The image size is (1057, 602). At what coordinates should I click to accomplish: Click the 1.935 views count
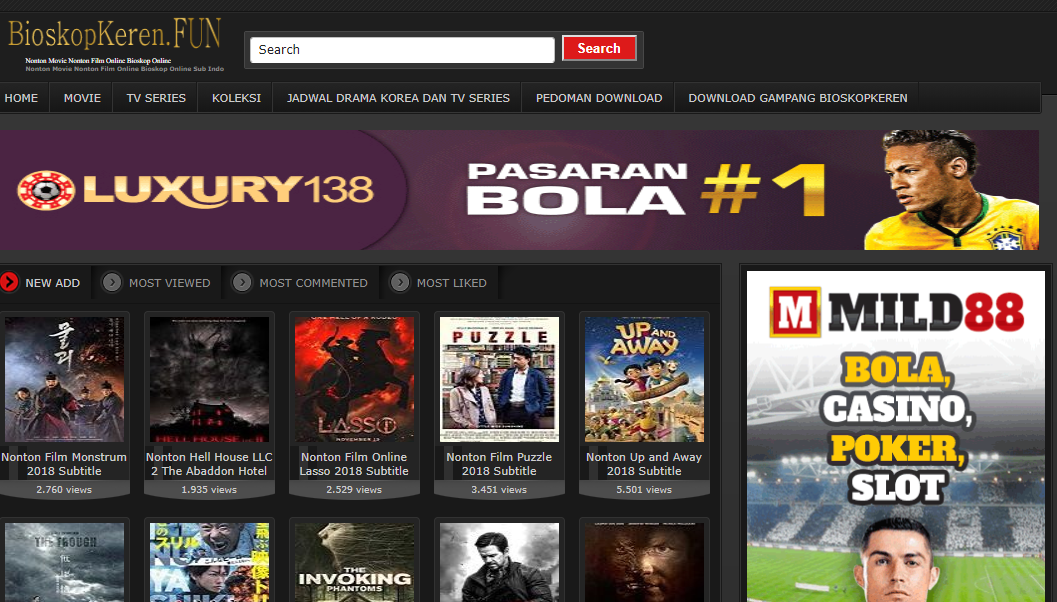point(209,490)
